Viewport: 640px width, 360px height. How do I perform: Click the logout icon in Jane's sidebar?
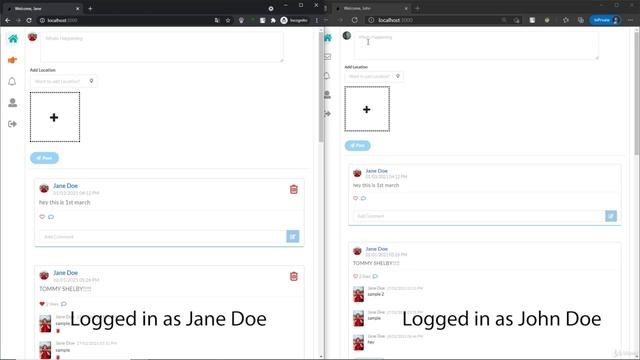(x=12, y=124)
